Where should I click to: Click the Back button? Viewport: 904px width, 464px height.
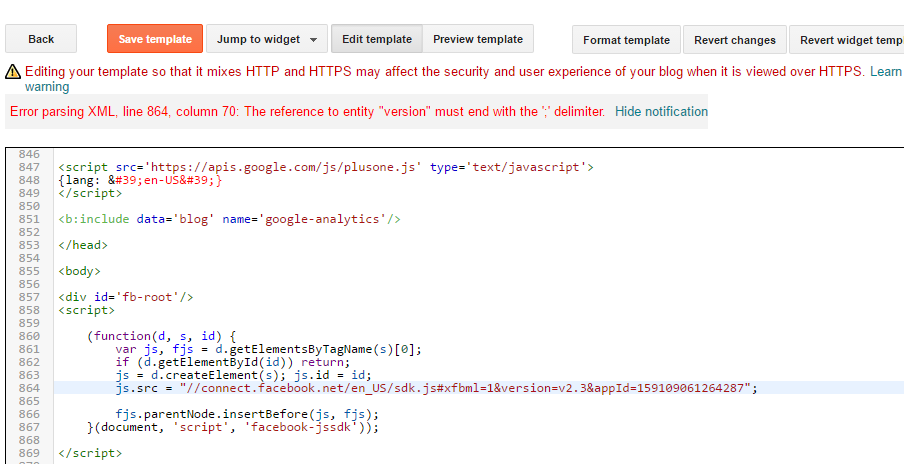(41, 39)
